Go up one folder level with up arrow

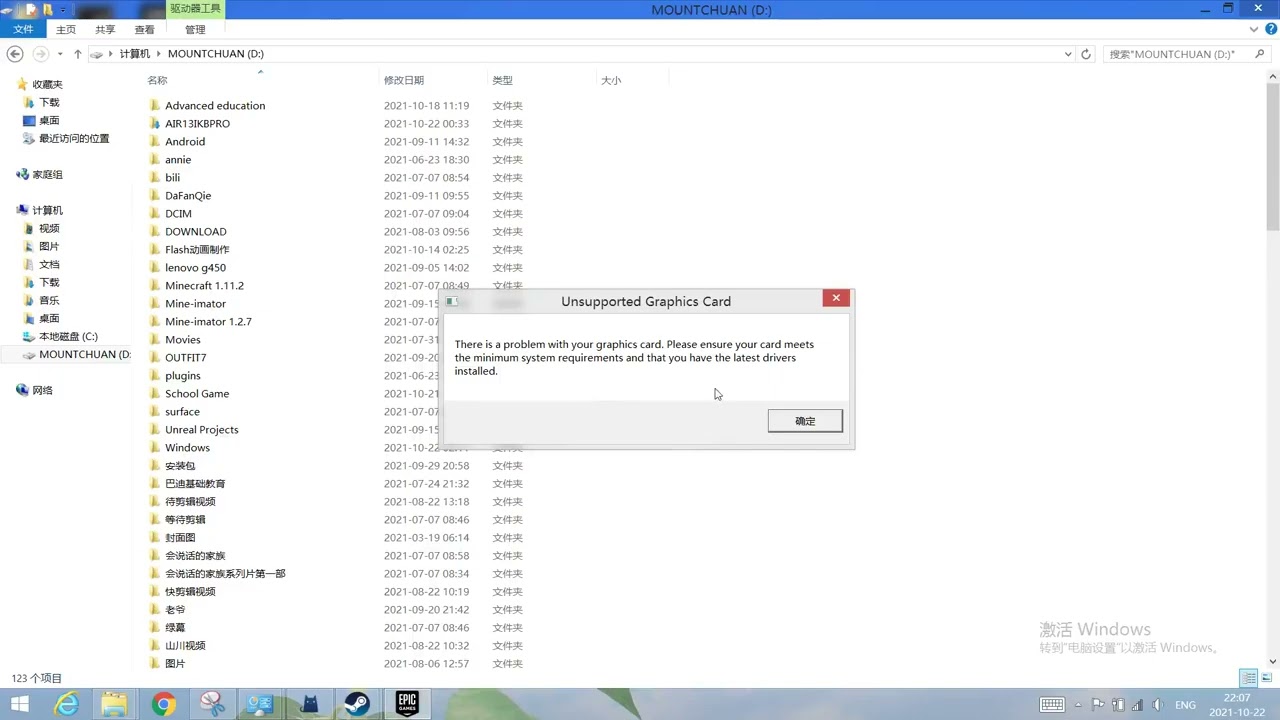77,54
